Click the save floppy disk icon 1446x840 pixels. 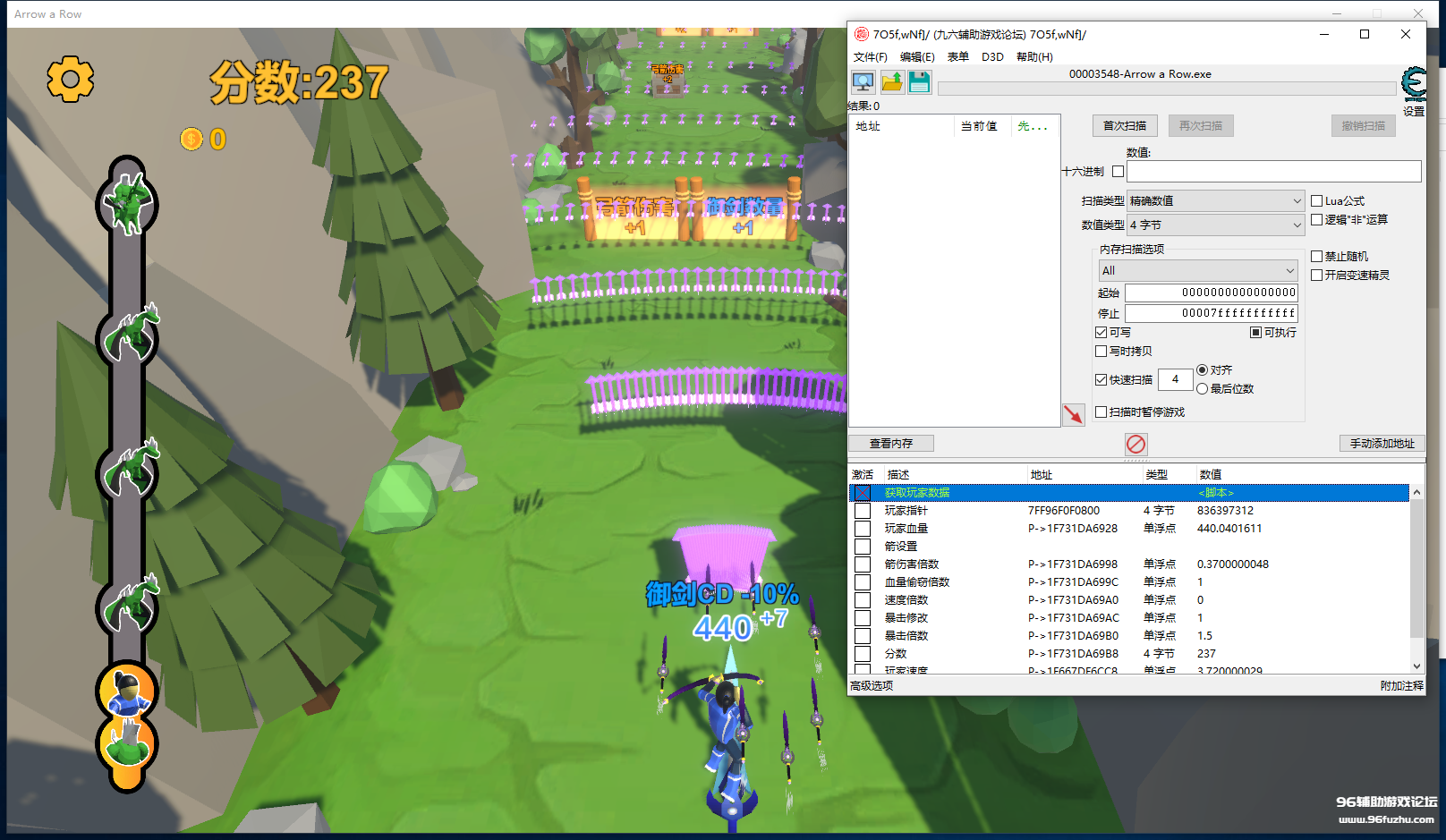[919, 83]
